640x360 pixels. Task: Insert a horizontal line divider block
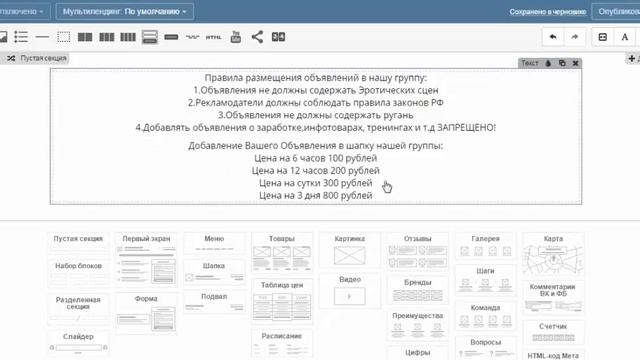[x=42, y=37]
